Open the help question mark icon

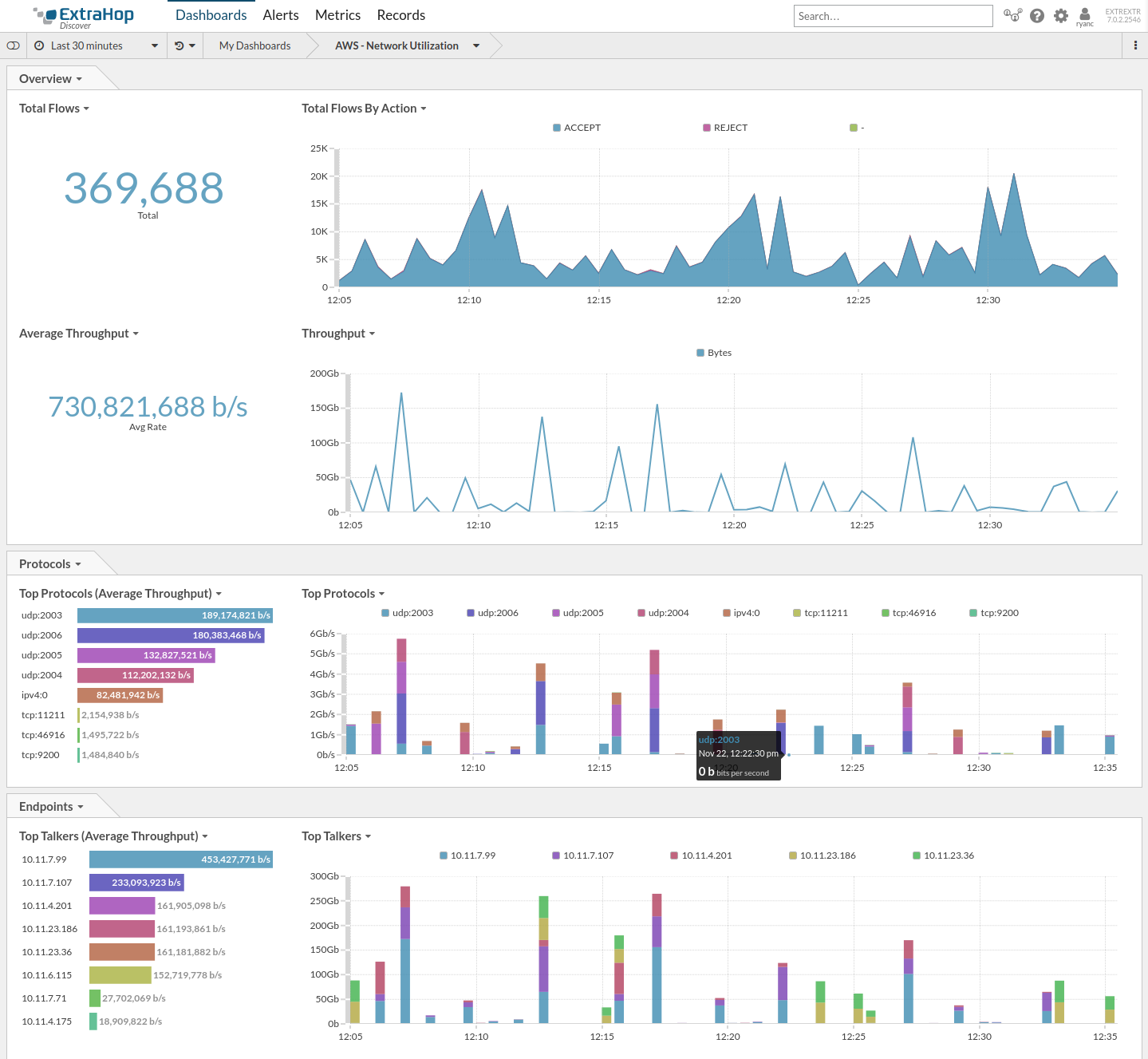[x=1037, y=15]
